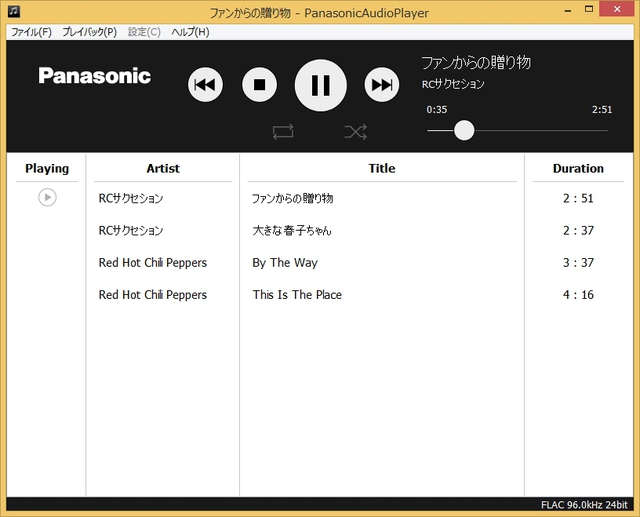640x517 pixels.
Task: Open the ファイル(F) menu
Action: [x=31, y=32]
